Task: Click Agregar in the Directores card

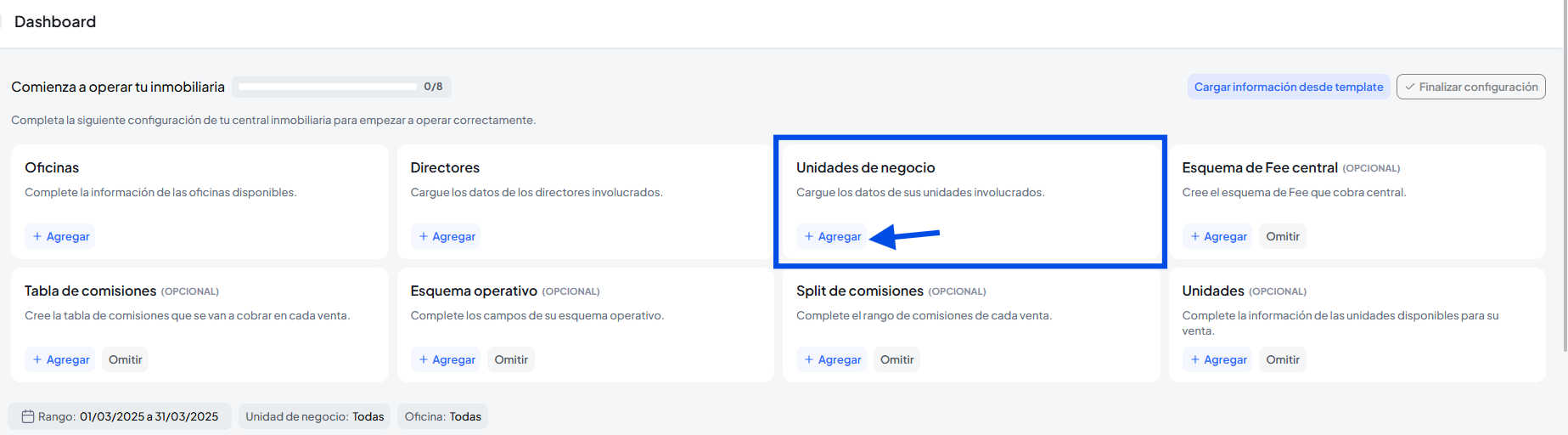Action: (x=447, y=236)
